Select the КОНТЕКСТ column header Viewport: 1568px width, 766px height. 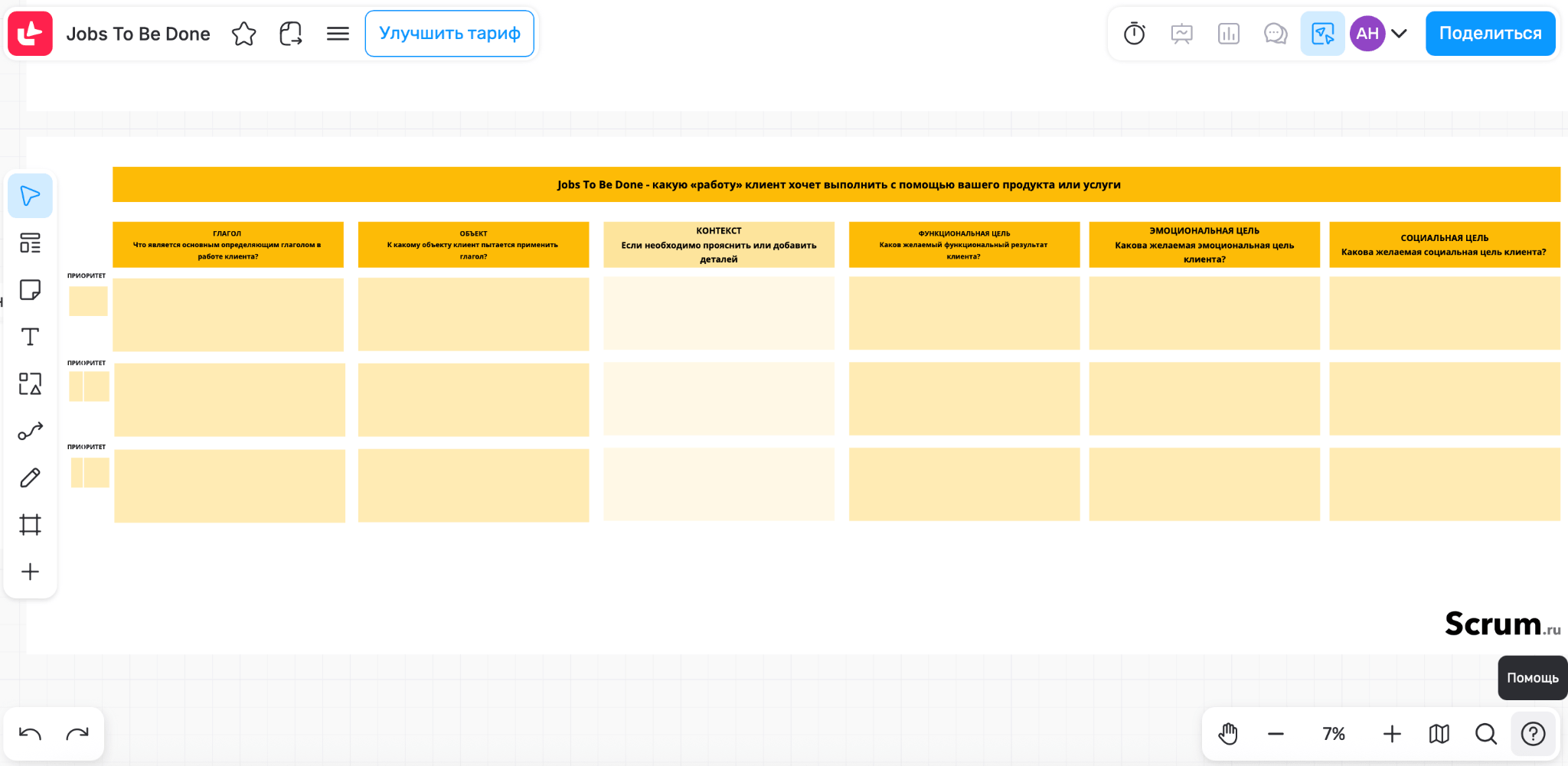719,245
